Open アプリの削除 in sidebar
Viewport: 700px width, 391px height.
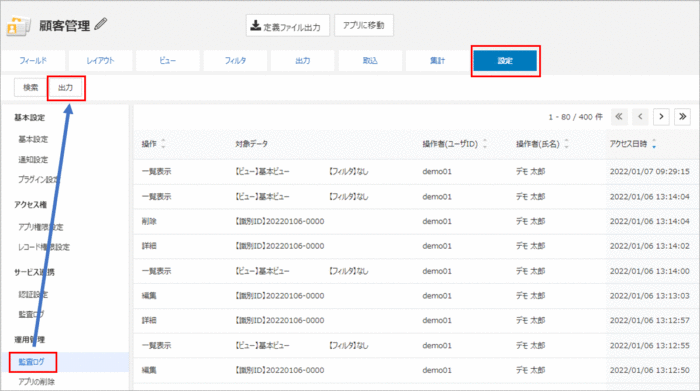(37, 382)
